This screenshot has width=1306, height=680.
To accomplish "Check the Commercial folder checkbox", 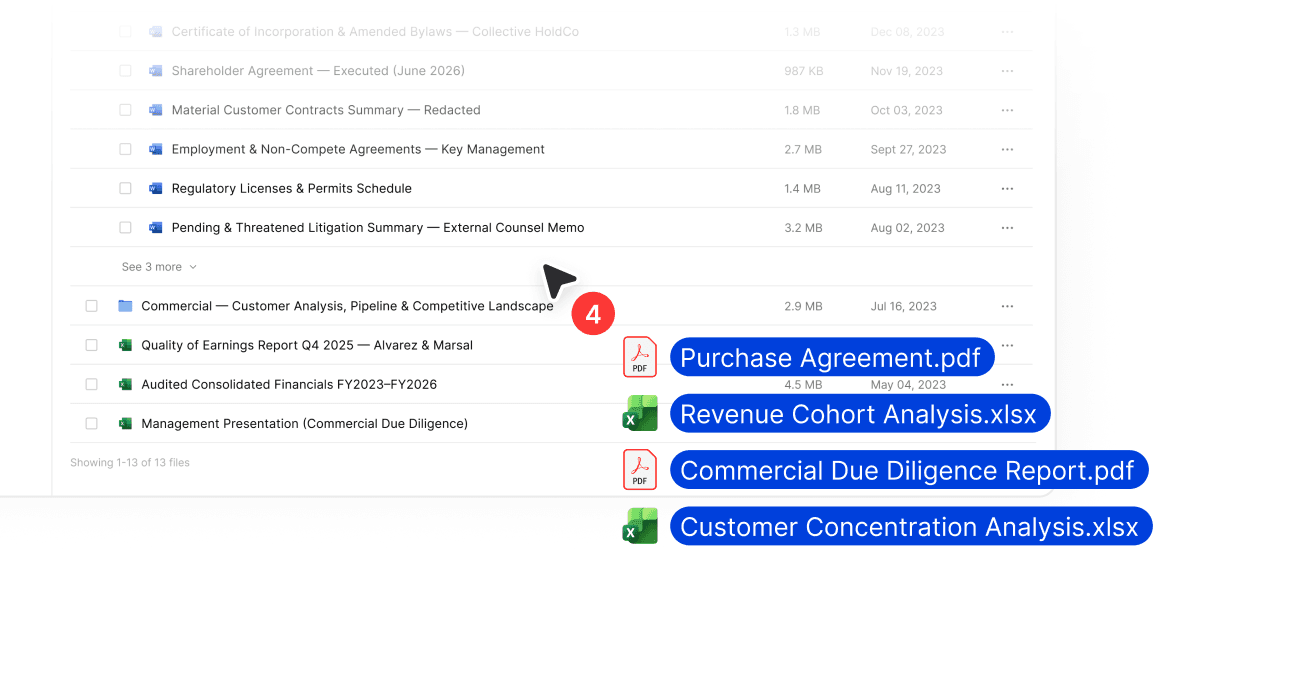I will 91,306.
